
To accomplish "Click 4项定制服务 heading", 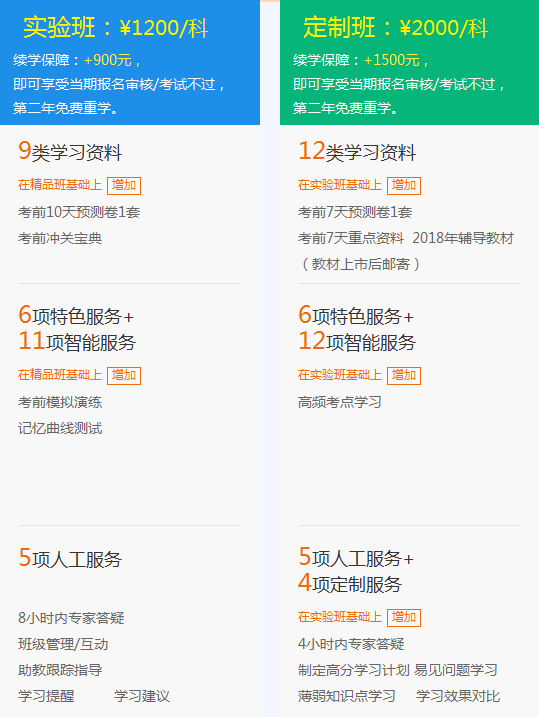I will tap(350, 583).
